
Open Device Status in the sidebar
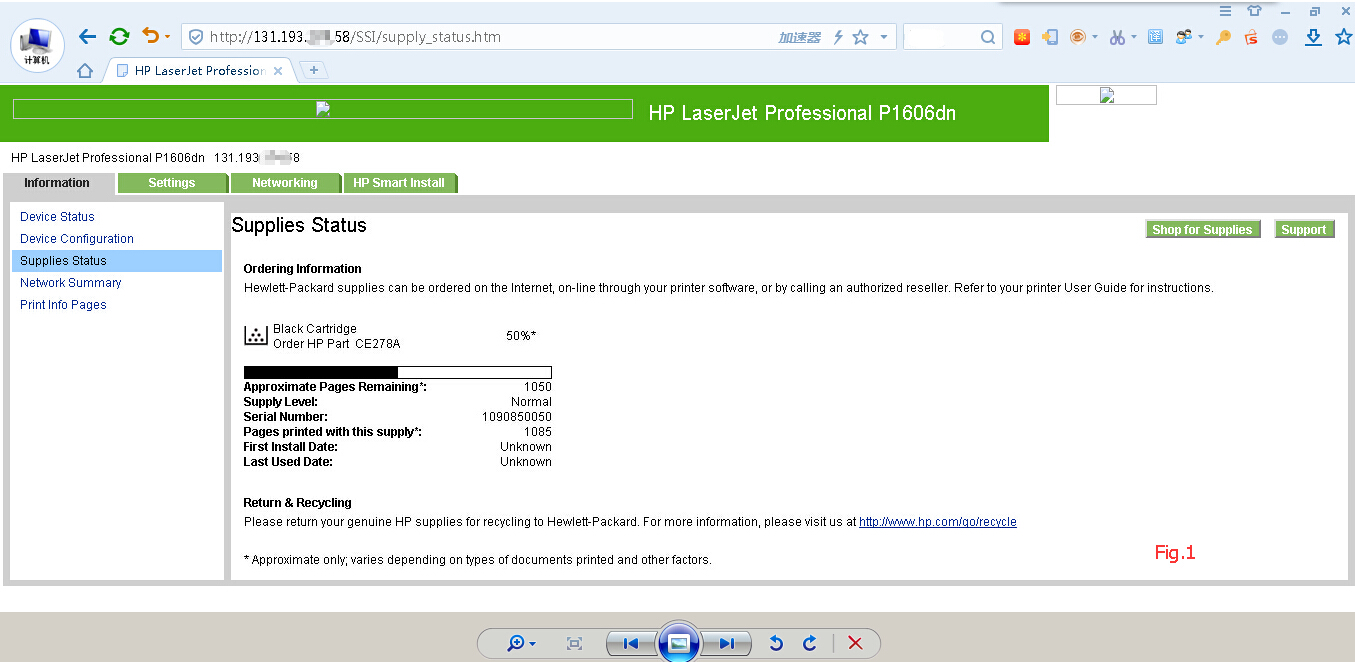click(x=57, y=217)
